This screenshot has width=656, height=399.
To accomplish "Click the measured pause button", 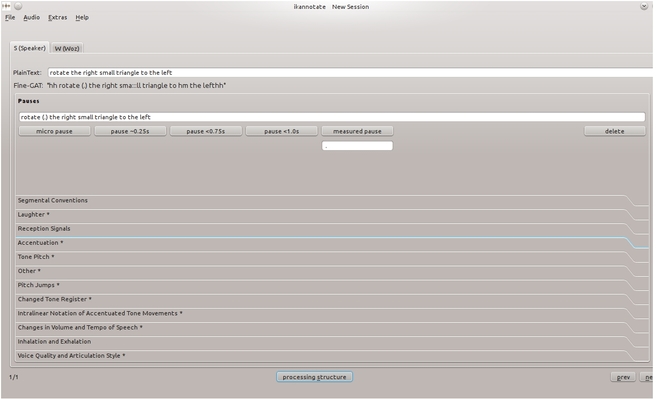I will pyautogui.click(x=357, y=131).
